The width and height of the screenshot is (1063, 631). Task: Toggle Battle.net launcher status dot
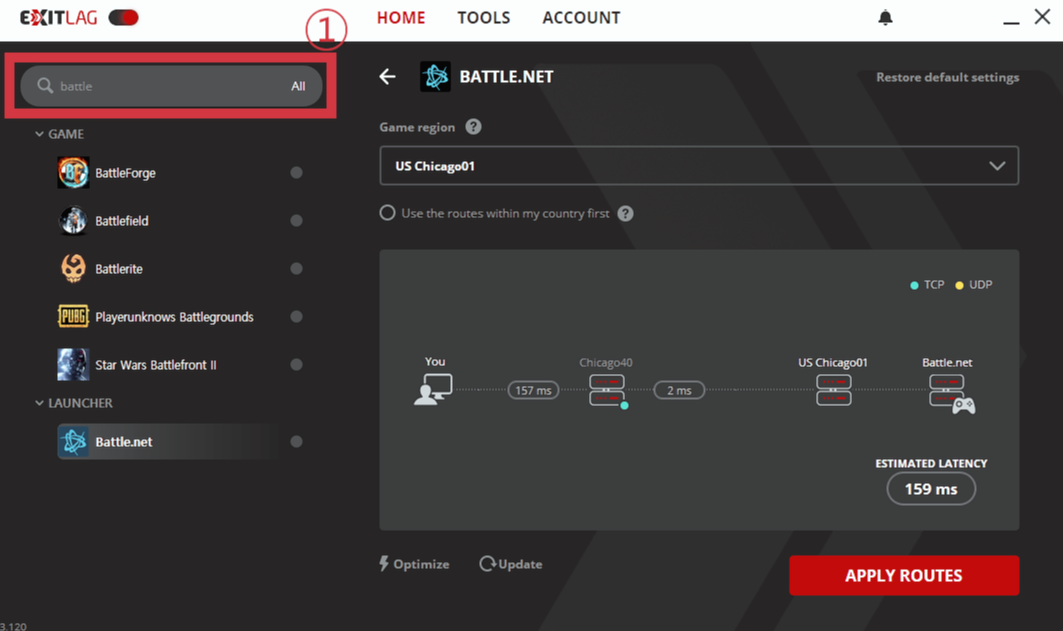[x=296, y=442]
